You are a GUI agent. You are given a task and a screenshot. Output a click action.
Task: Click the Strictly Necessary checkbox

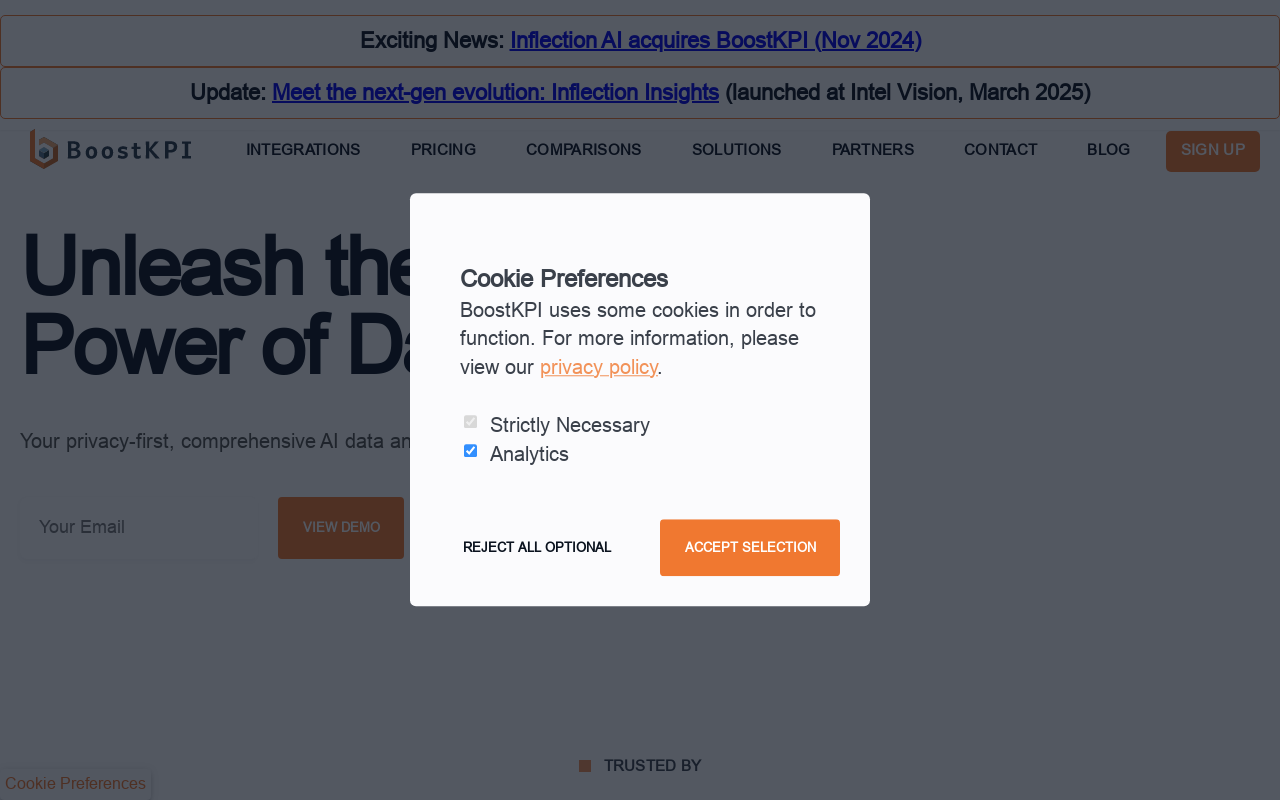click(470, 422)
